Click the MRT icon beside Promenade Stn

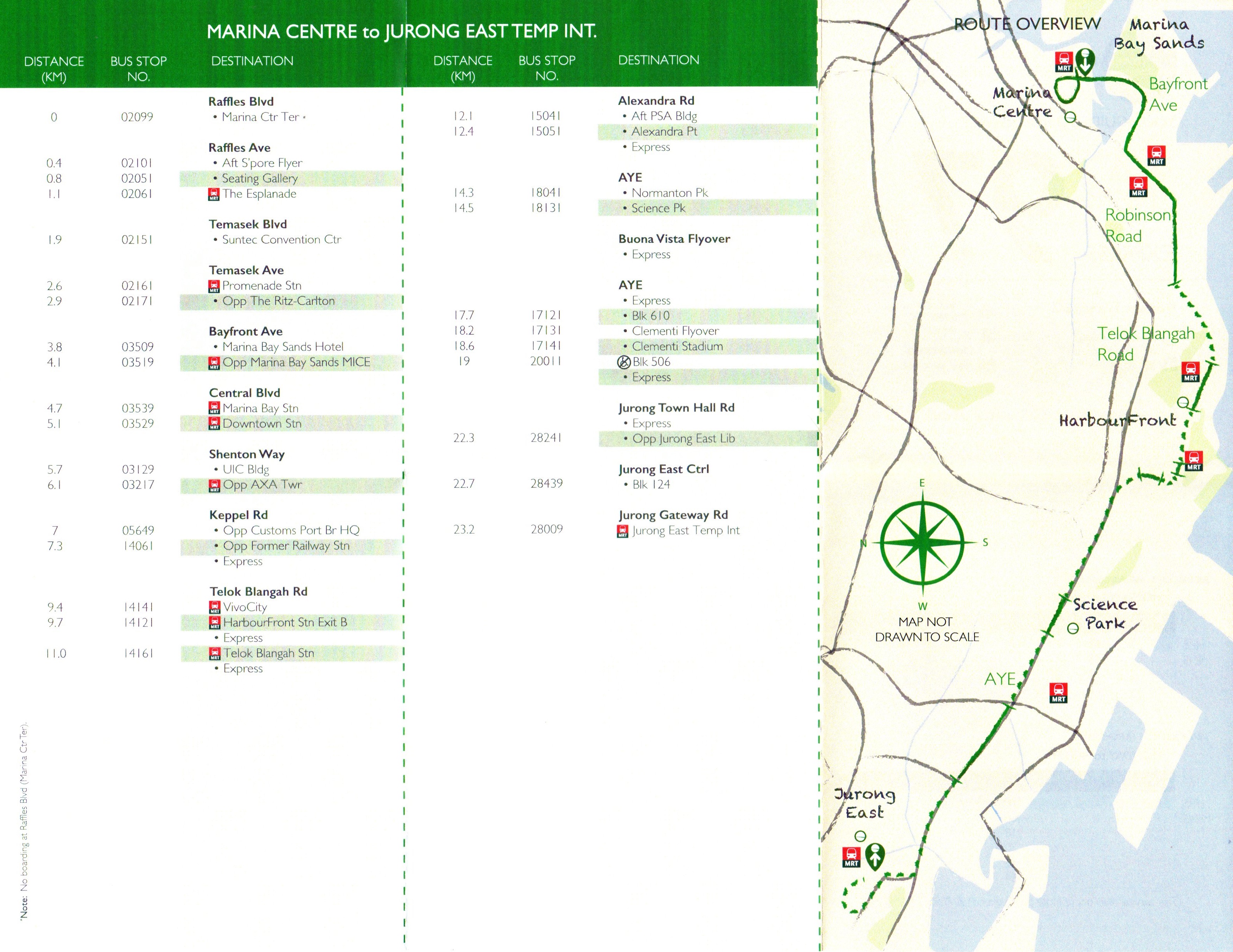click(214, 286)
